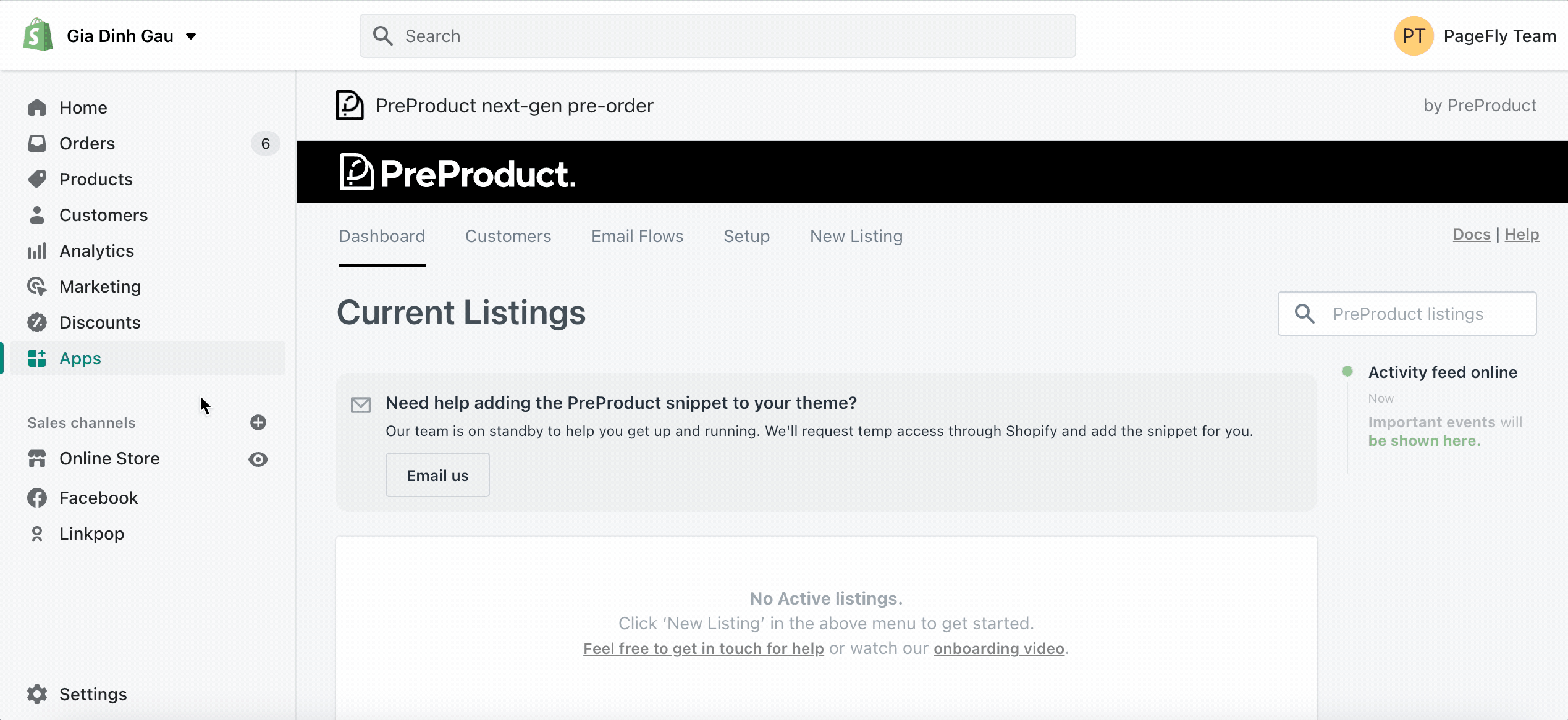
Task: Click the Products tag icon
Action: (x=37, y=179)
